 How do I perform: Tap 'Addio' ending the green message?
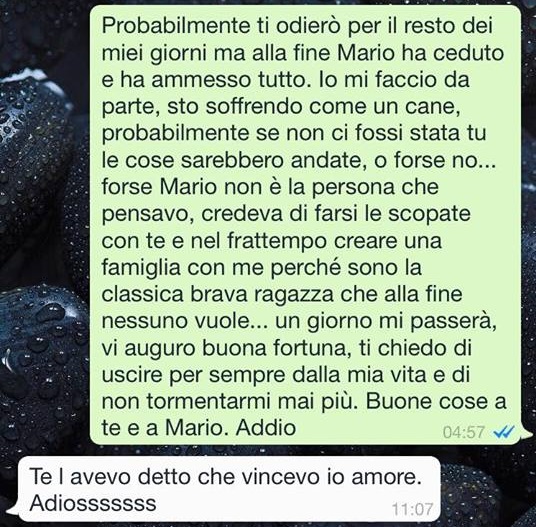point(266,427)
